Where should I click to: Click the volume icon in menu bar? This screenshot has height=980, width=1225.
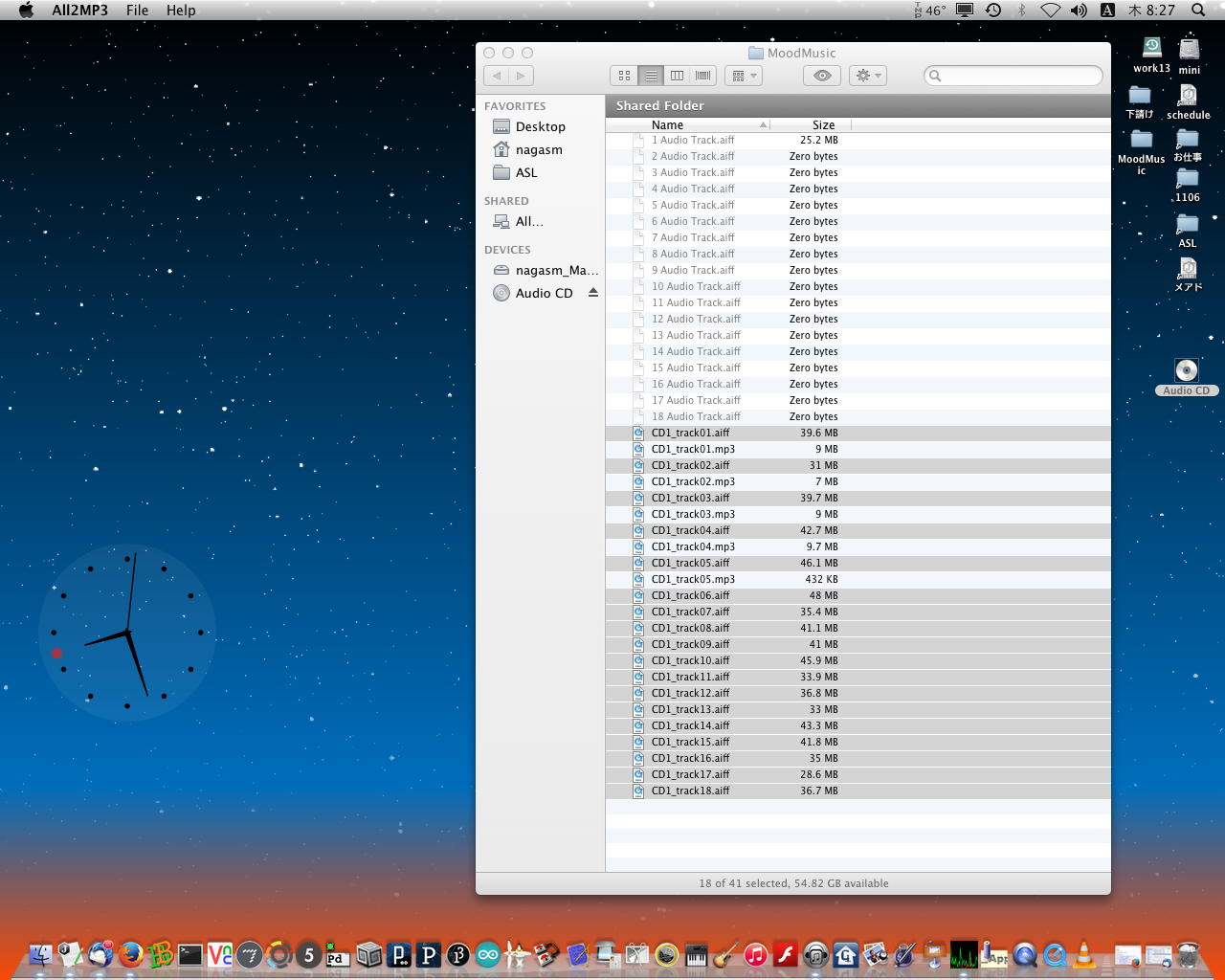[x=1079, y=11]
